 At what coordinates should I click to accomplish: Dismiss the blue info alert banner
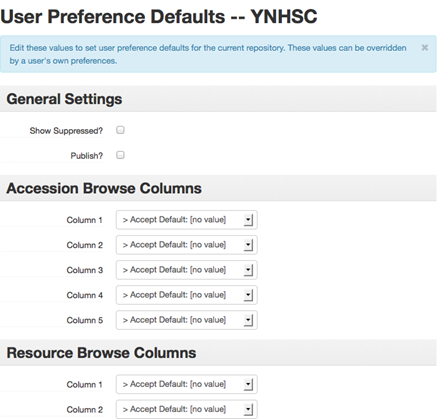pos(424,48)
